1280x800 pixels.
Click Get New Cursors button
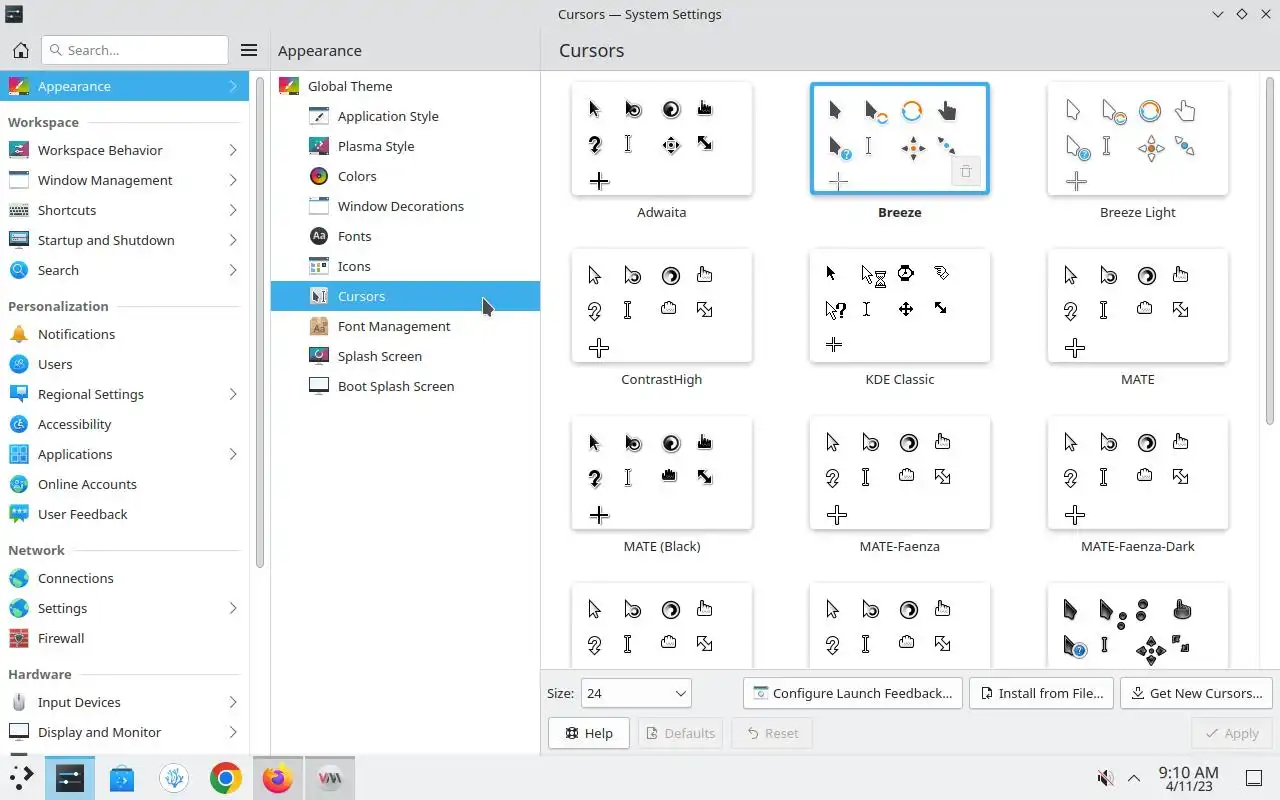click(x=1196, y=693)
